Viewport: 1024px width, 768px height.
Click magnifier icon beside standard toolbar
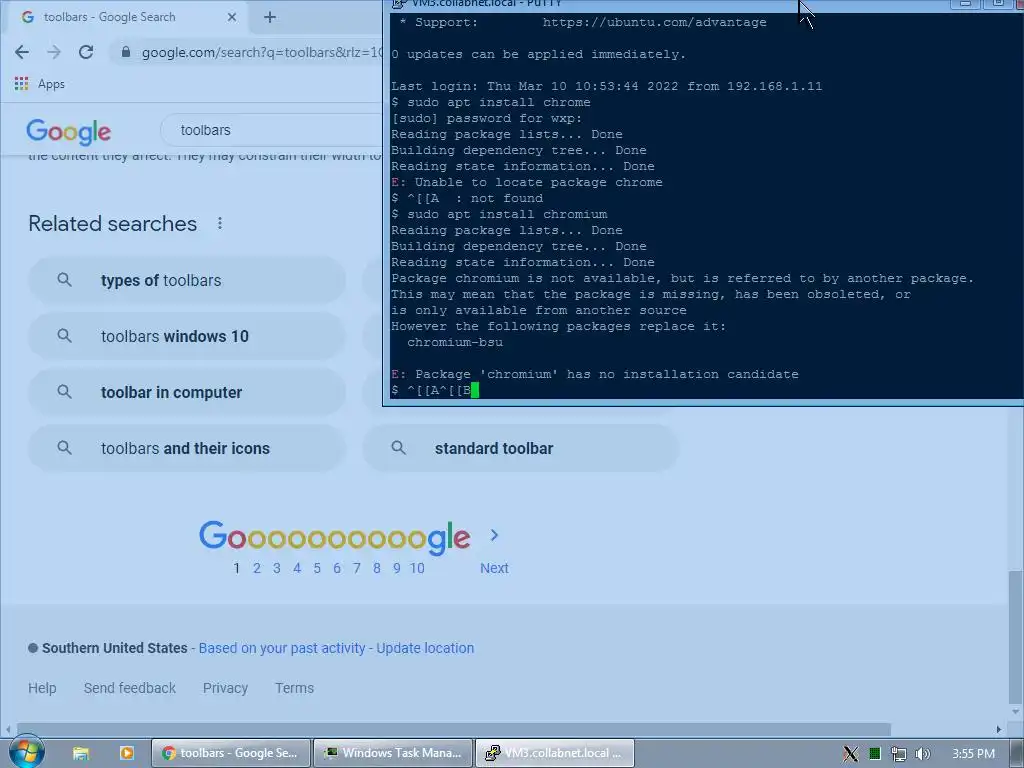pos(398,448)
